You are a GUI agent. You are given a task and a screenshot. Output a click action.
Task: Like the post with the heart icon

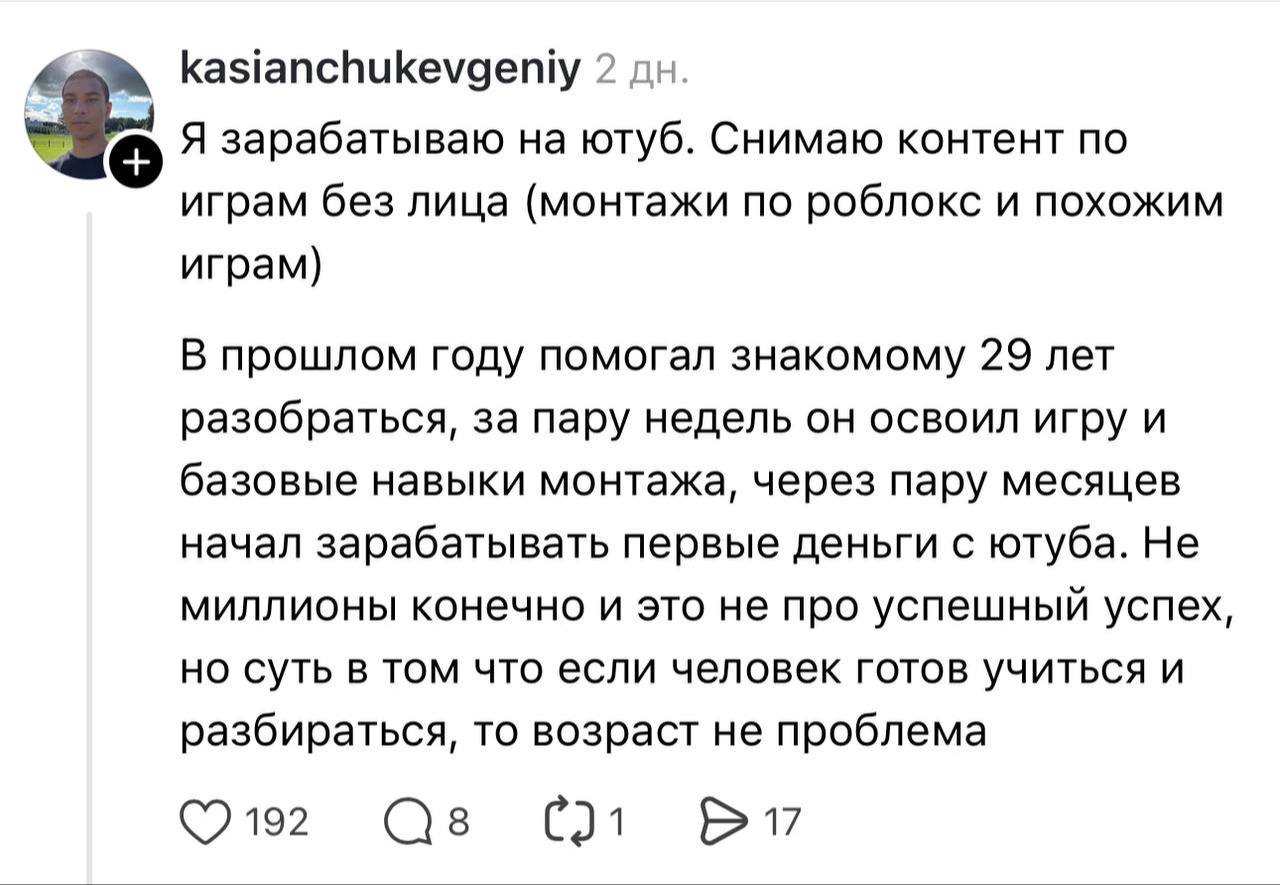[x=206, y=822]
